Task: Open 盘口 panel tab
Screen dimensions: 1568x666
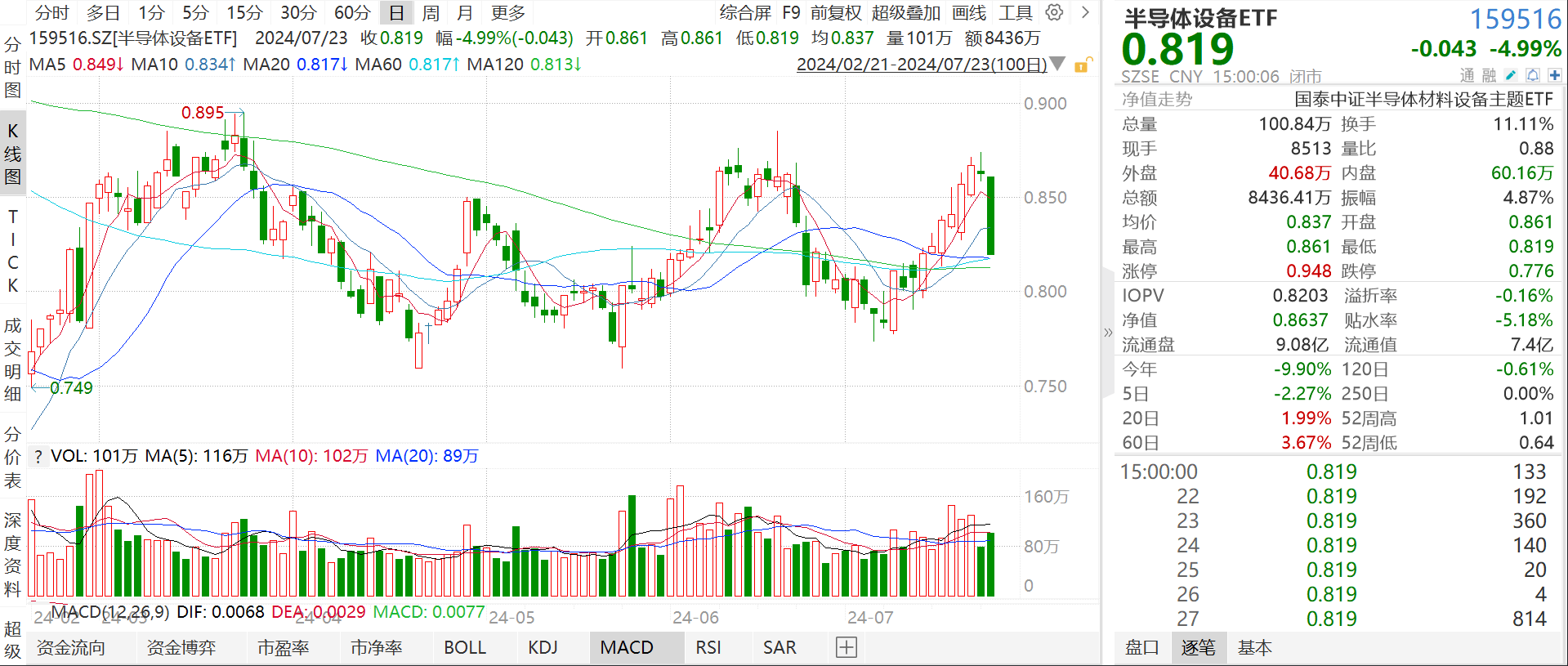Action: [1141, 648]
